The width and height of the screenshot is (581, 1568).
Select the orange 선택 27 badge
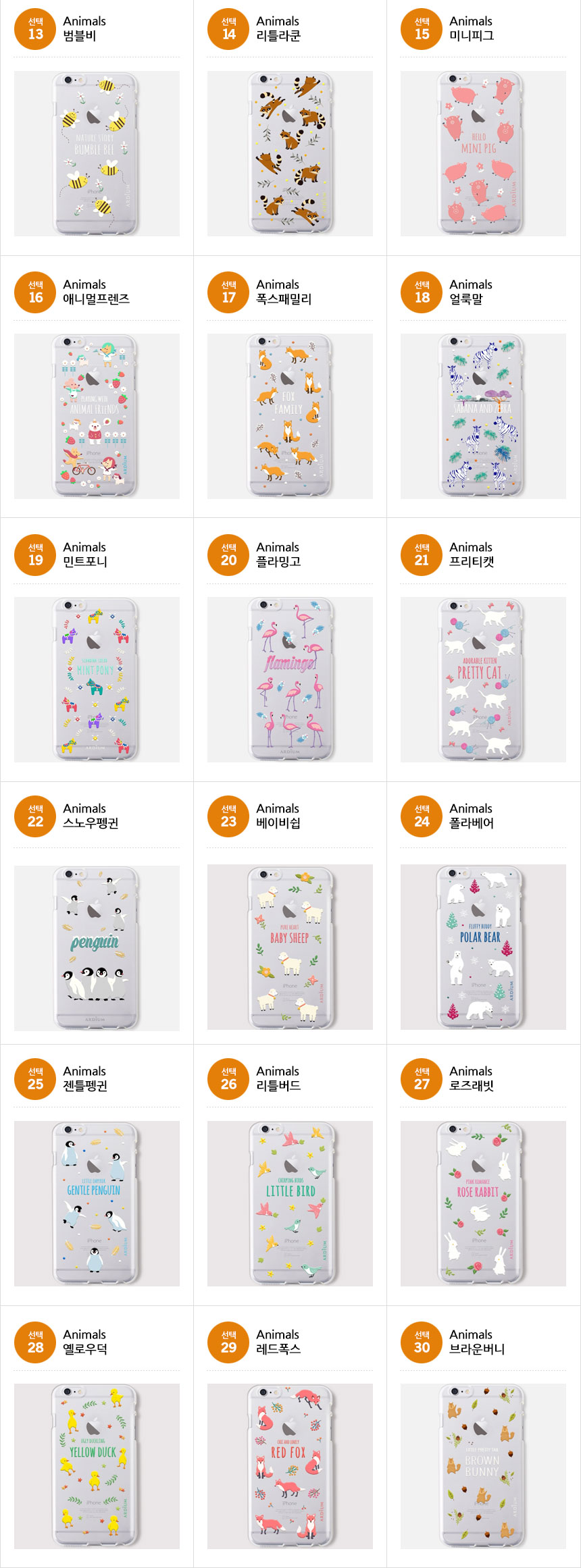(422, 1079)
